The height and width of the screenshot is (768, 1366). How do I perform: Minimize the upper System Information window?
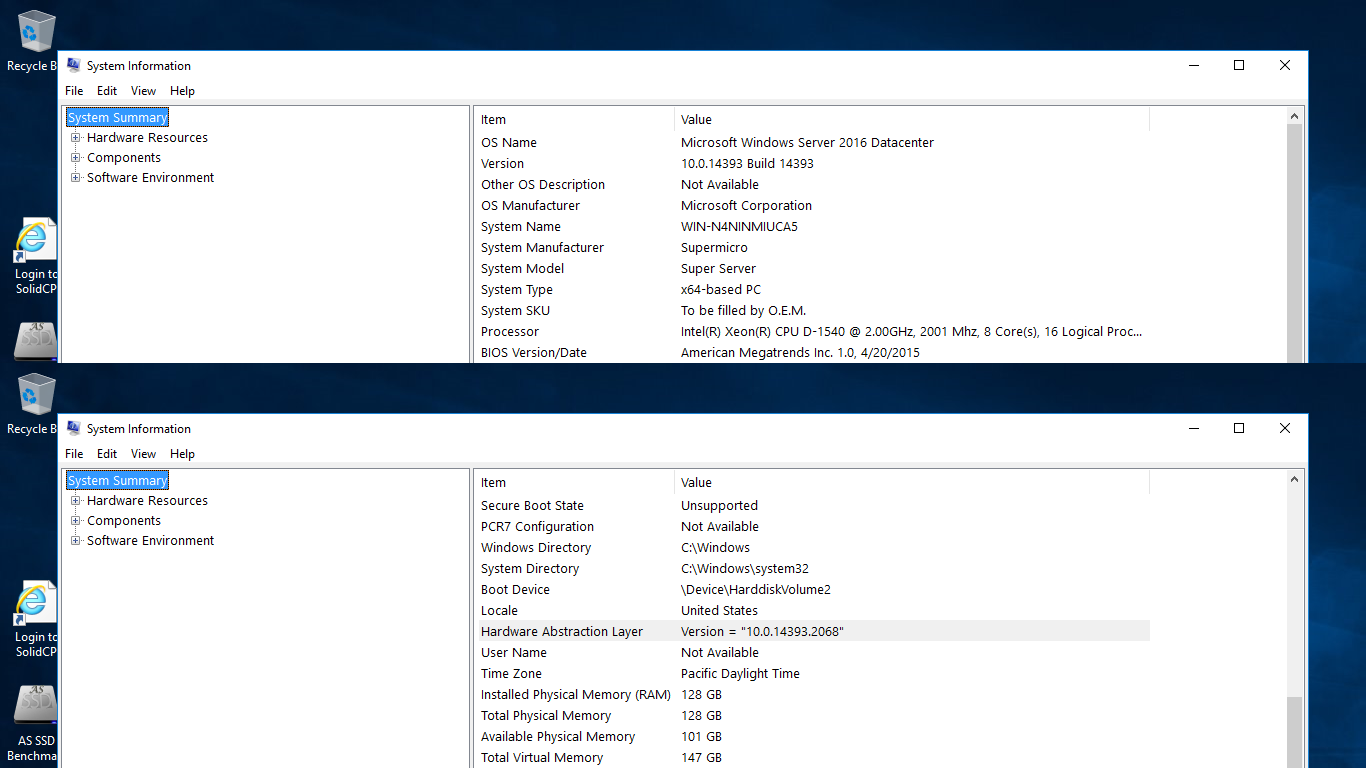coord(1194,66)
